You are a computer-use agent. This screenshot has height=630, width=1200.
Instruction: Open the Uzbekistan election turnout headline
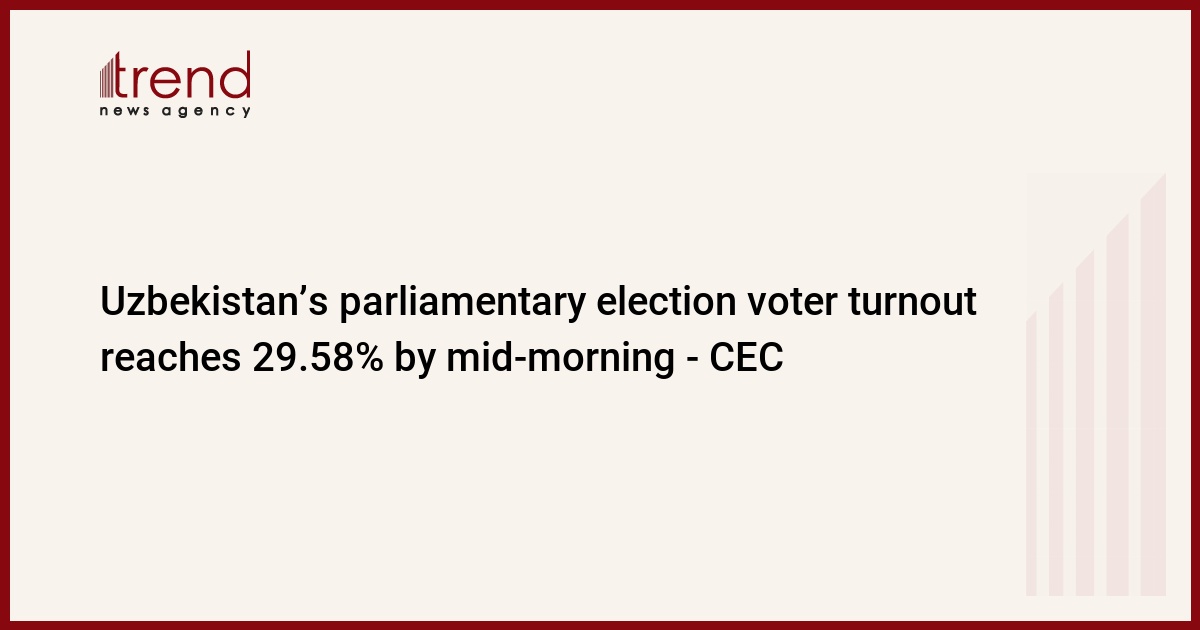click(x=538, y=330)
